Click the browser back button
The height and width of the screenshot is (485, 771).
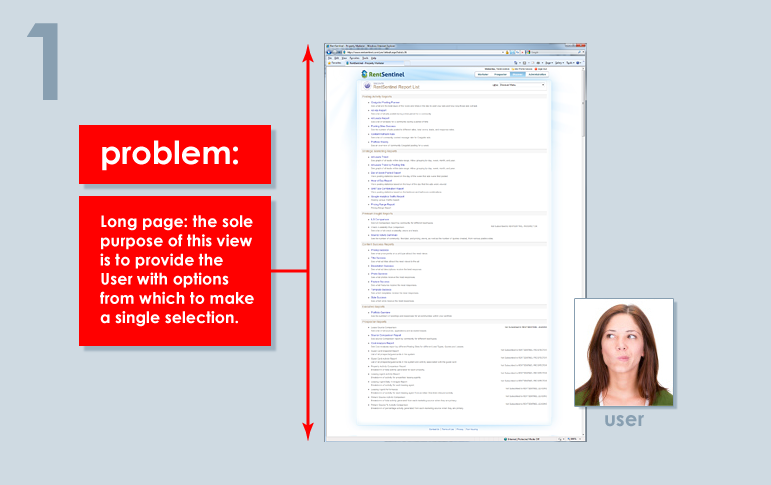(330, 53)
